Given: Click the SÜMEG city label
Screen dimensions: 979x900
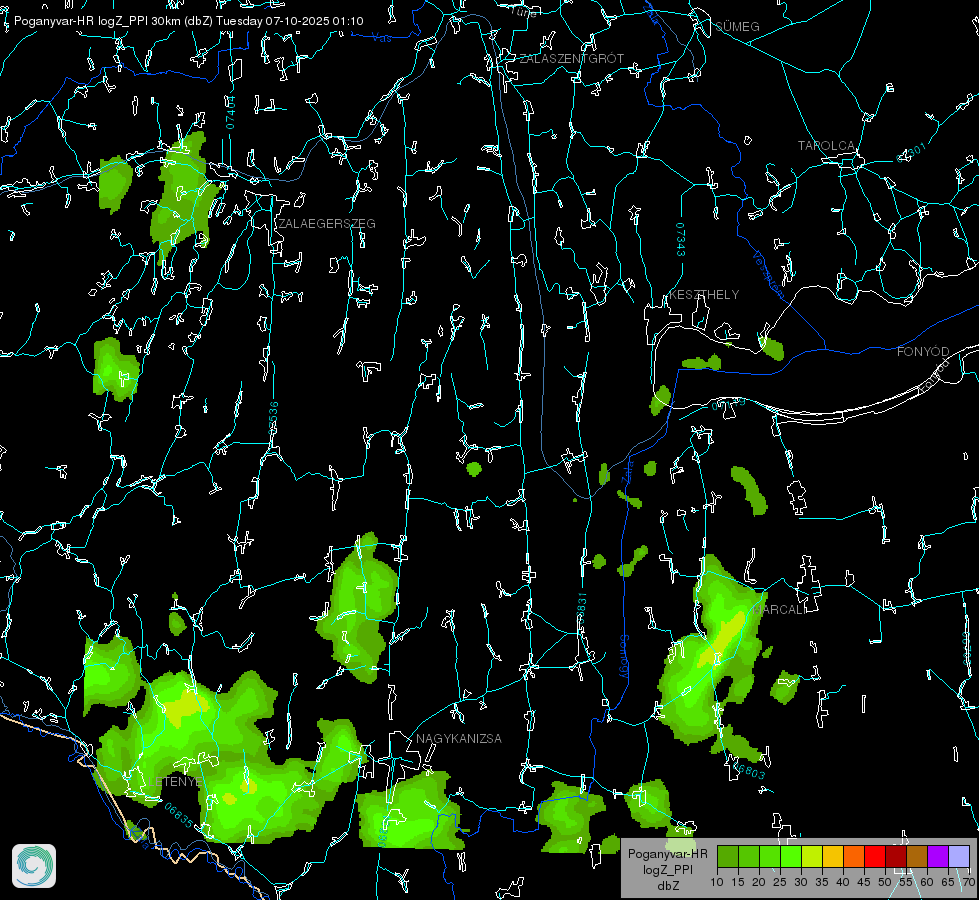Looking at the screenshot, I should click(737, 27).
